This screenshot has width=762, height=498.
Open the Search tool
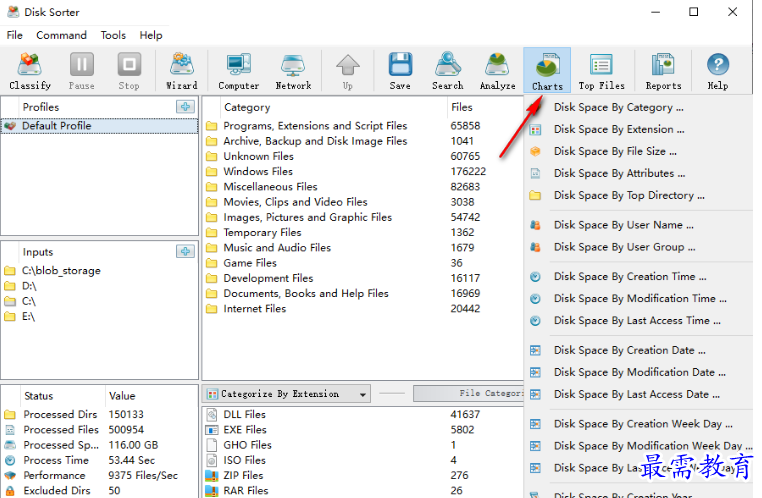coord(448,70)
